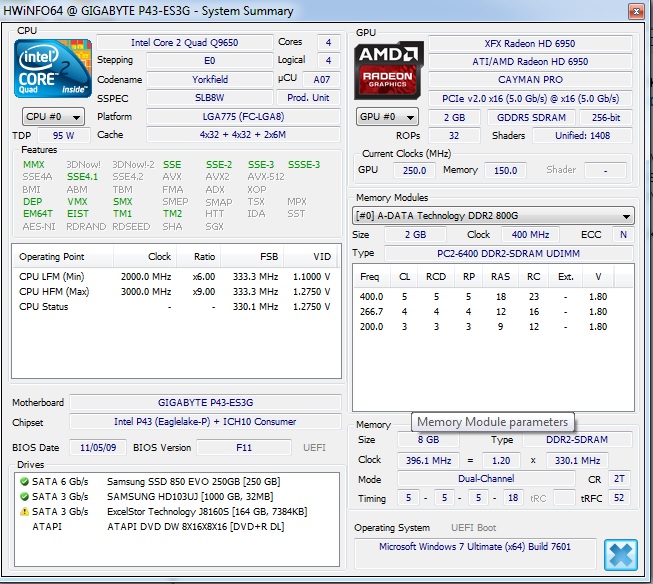Click the GPU clock 250.0 value
Viewport: 653px width, 584px height.
[414, 170]
